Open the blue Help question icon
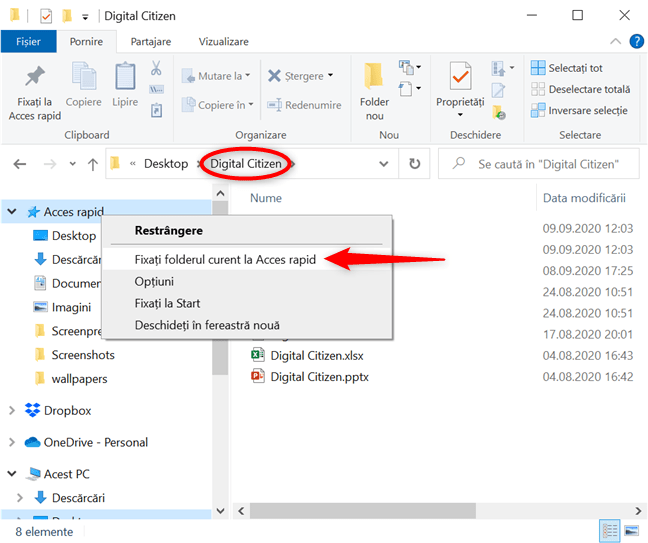Viewport: 648px width, 543px height. 636,41
